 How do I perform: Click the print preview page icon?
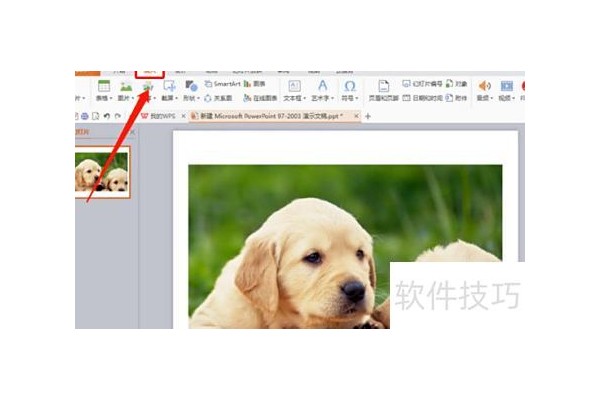[96, 116]
